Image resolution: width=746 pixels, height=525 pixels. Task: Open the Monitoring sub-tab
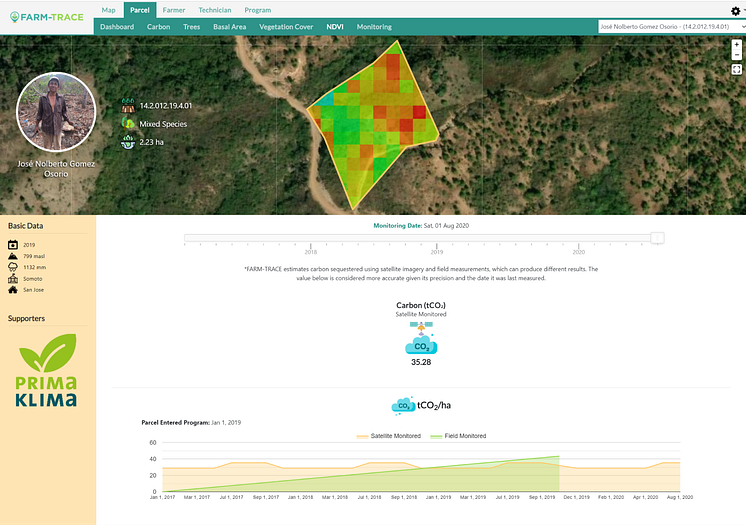(374, 27)
